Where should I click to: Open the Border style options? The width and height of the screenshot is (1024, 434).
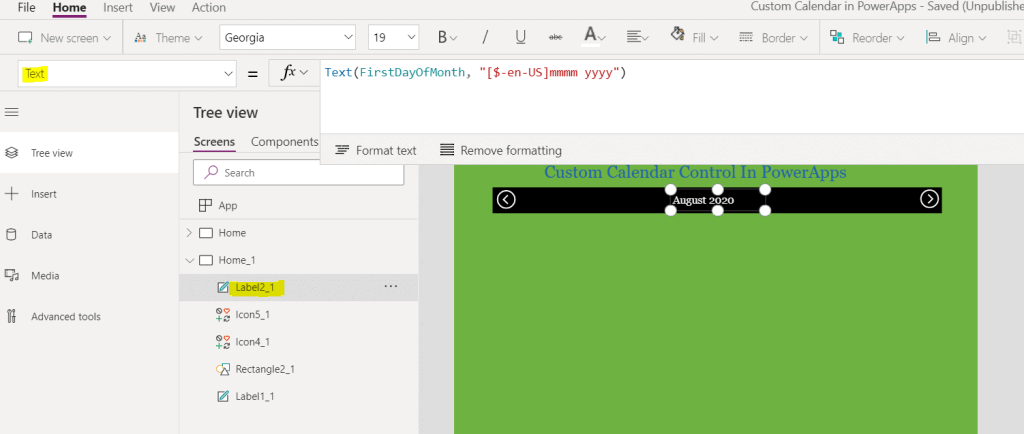[x=774, y=38]
